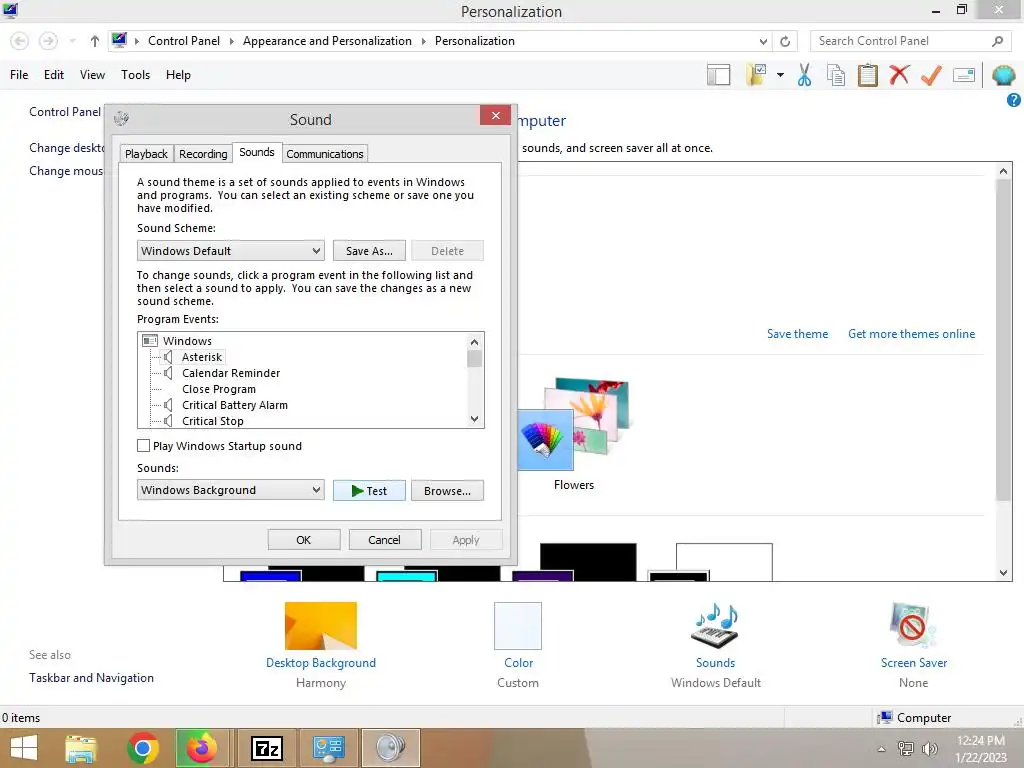Select Close Program in Program Events
The width and height of the screenshot is (1024, 768).
point(219,389)
